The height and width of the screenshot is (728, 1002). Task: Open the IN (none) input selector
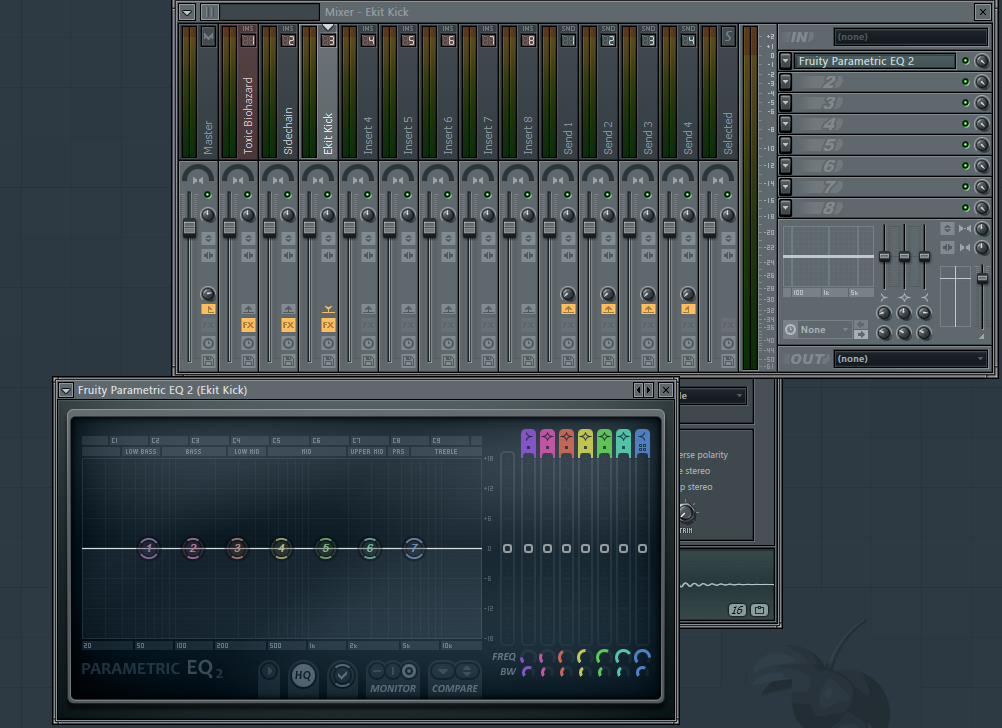(x=911, y=36)
